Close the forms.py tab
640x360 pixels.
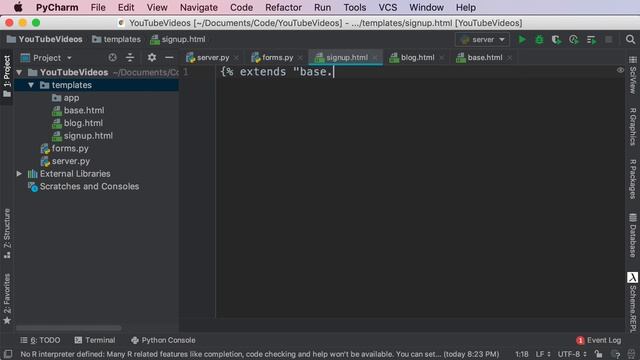300,58
